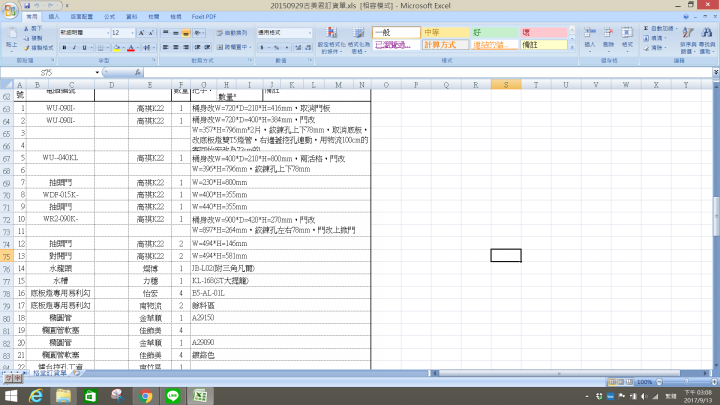Switch to the 版面配置 (Page Layout) tab
Image resolution: width=720 pixels, height=405 pixels.
(81, 17)
